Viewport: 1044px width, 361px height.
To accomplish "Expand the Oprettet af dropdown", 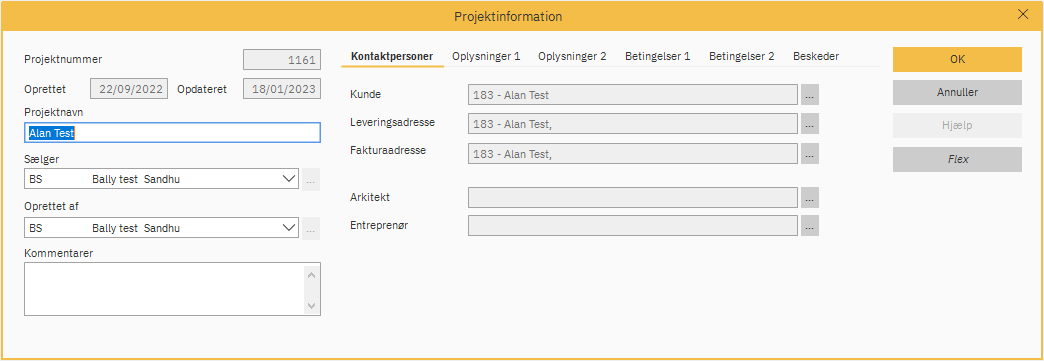I will click(289, 228).
